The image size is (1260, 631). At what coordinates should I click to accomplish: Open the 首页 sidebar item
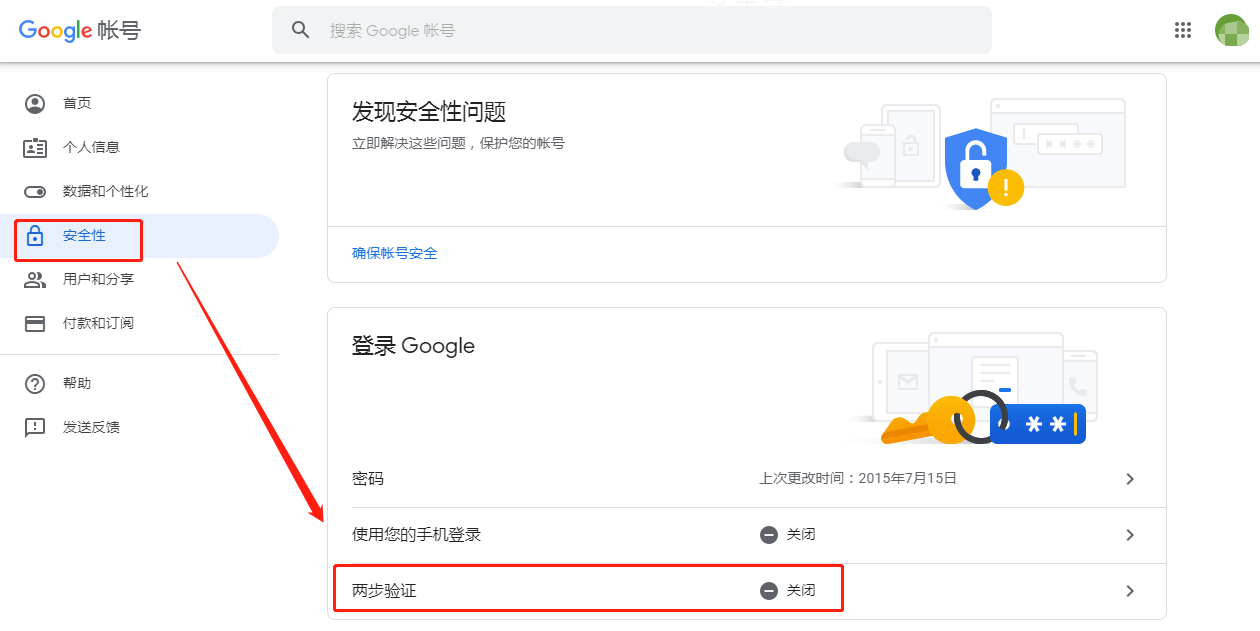[x=139, y=104]
